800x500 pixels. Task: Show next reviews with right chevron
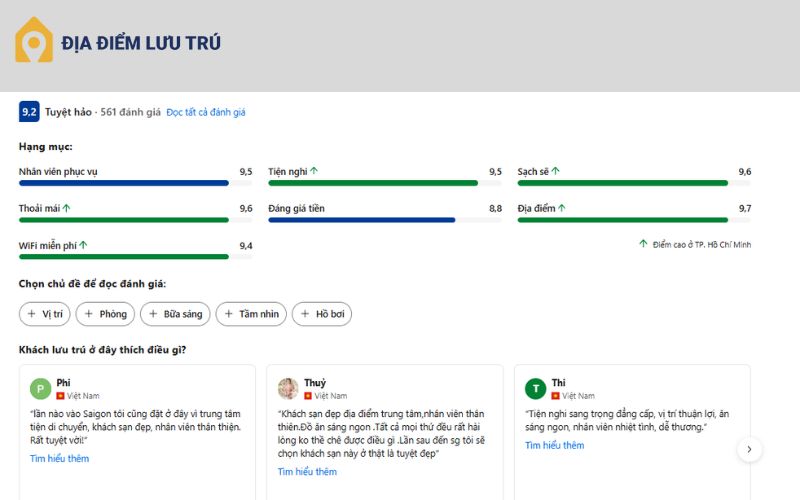[749, 450]
